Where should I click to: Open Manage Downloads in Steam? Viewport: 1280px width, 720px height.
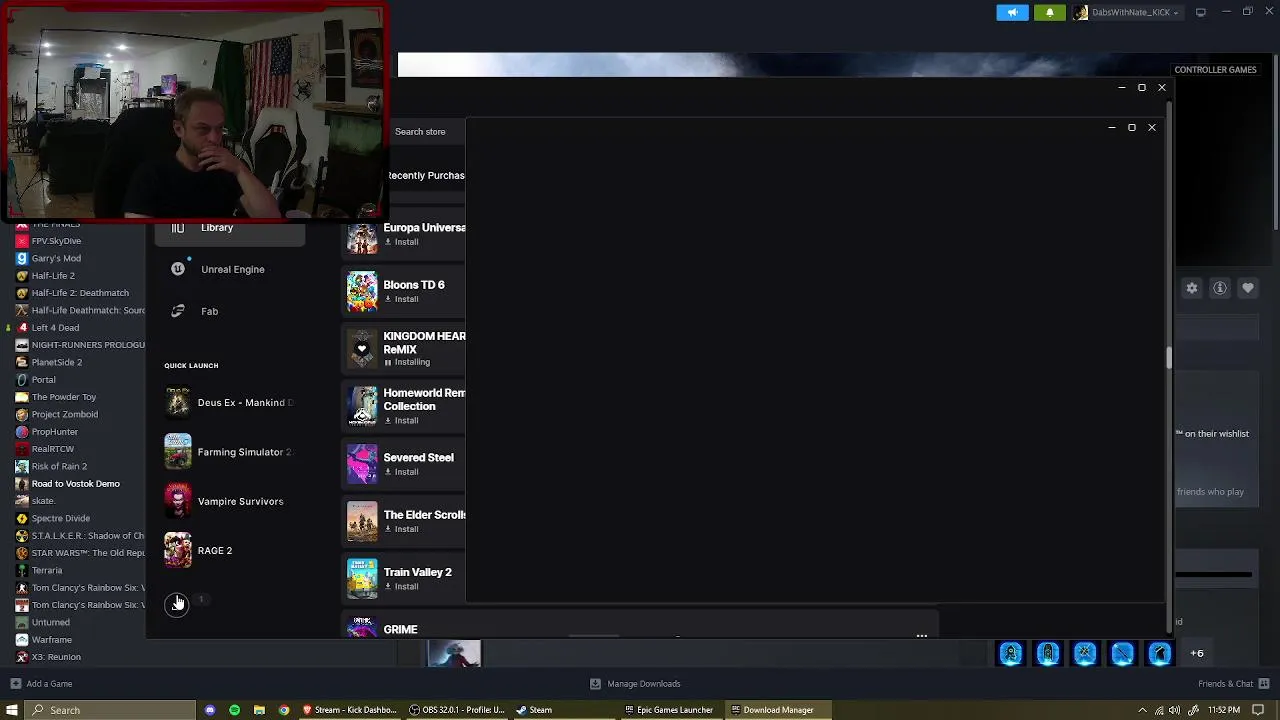coord(635,684)
